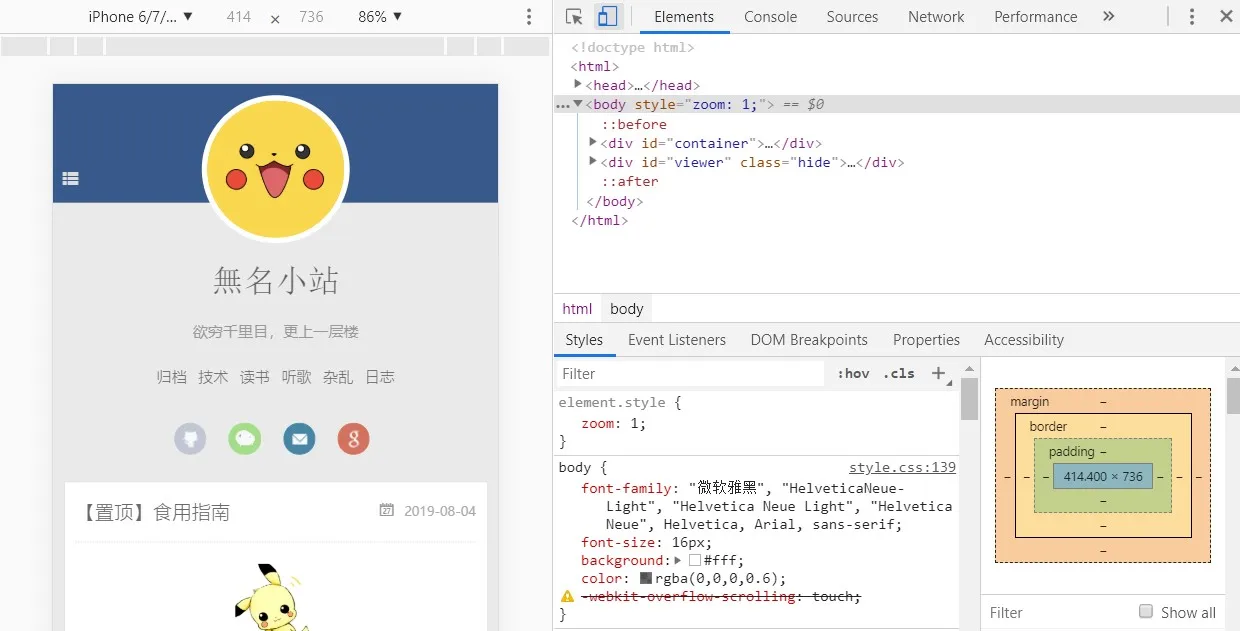Click the computed Filter input field
This screenshot has height=631, width=1240.
[1058, 613]
